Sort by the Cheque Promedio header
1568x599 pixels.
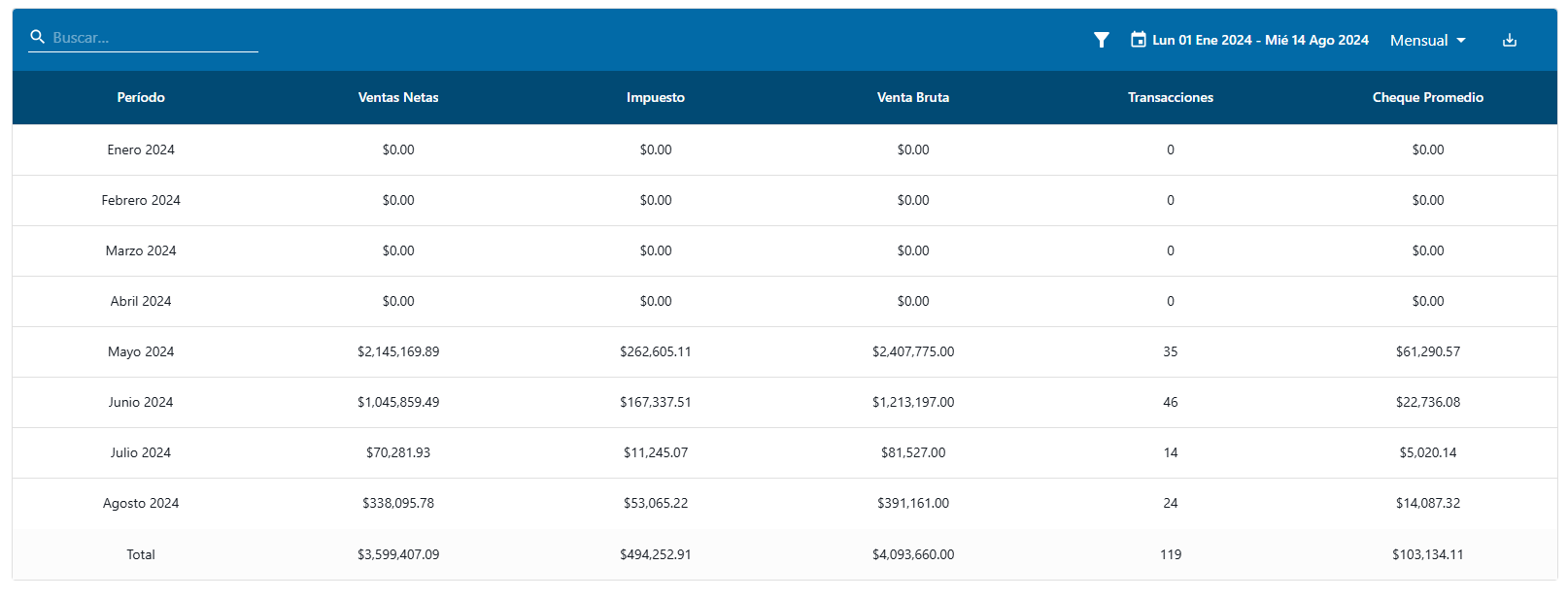[1427, 97]
